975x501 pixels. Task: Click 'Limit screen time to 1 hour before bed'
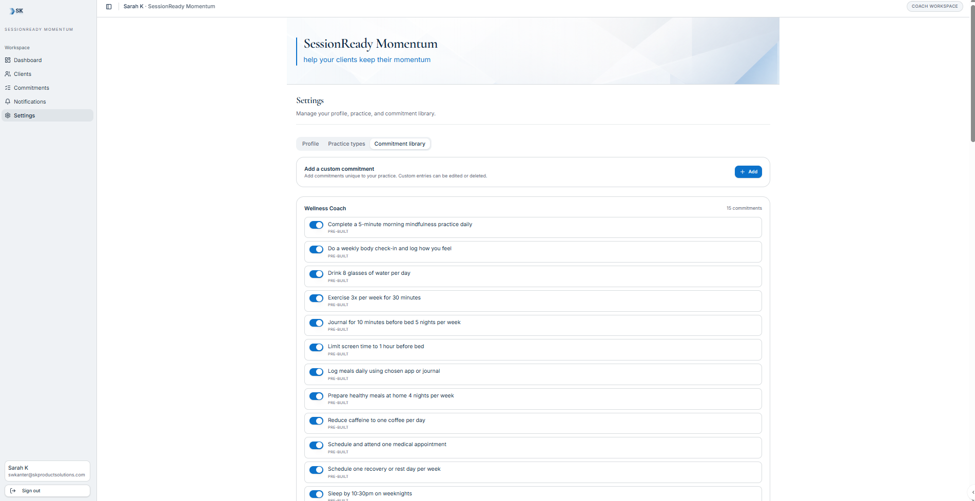coord(376,346)
